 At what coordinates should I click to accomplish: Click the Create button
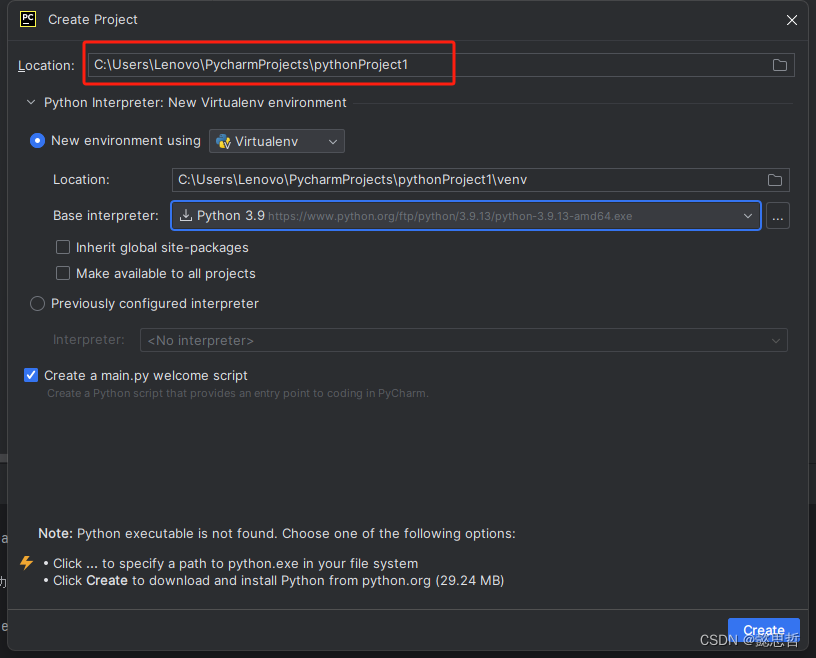[x=763, y=630]
